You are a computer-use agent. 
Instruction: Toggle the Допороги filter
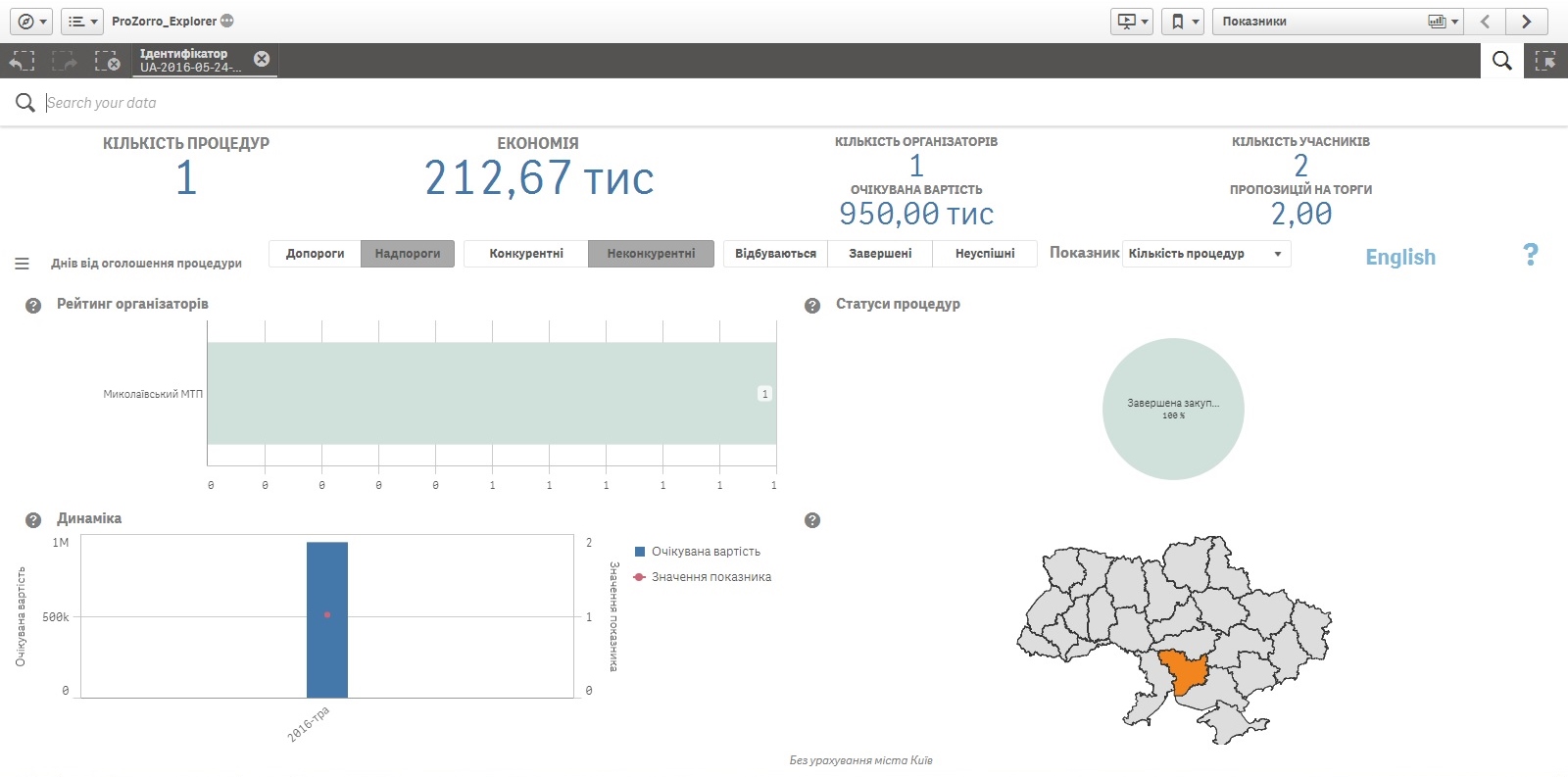point(315,254)
